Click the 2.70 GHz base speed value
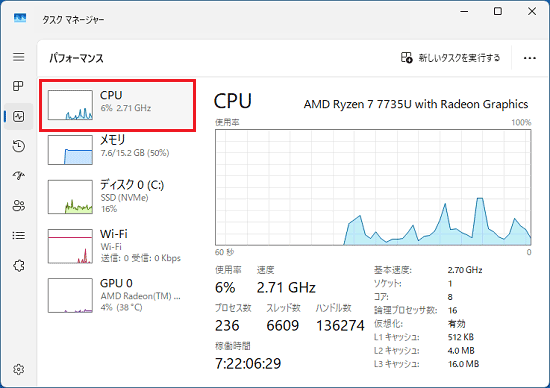 pos(465,270)
